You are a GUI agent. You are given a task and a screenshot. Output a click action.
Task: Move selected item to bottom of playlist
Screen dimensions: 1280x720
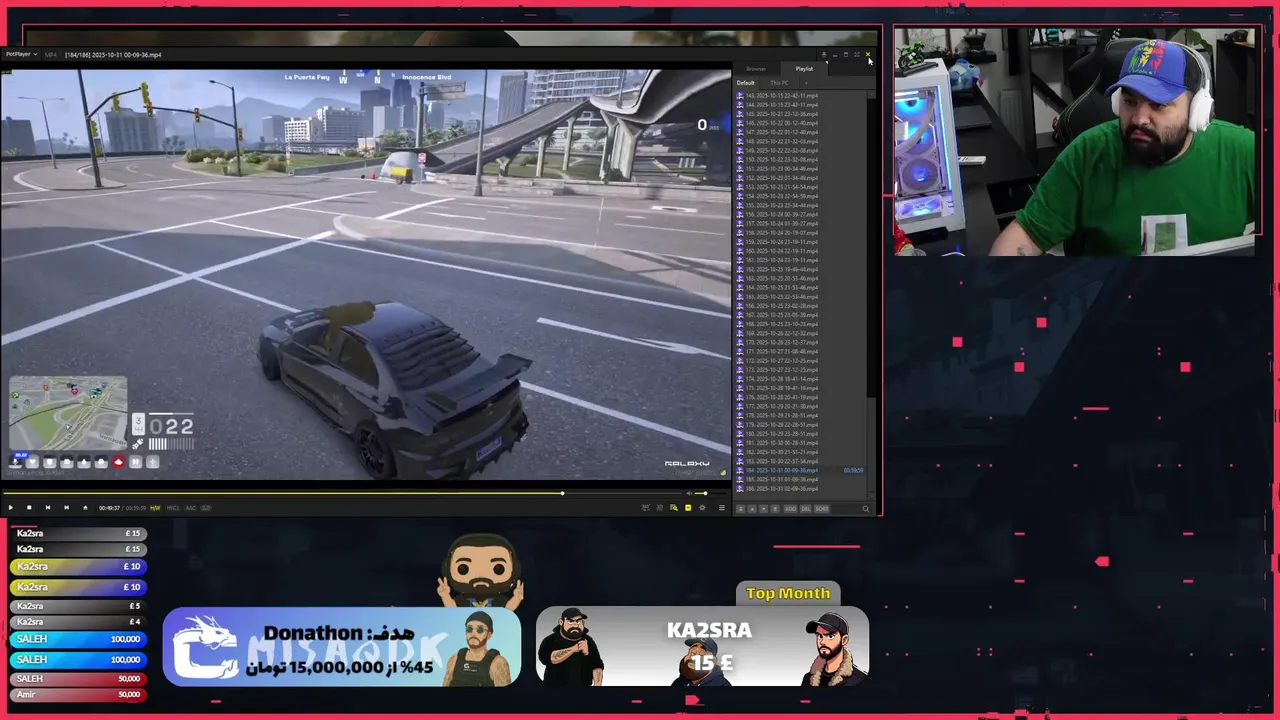point(775,509)
